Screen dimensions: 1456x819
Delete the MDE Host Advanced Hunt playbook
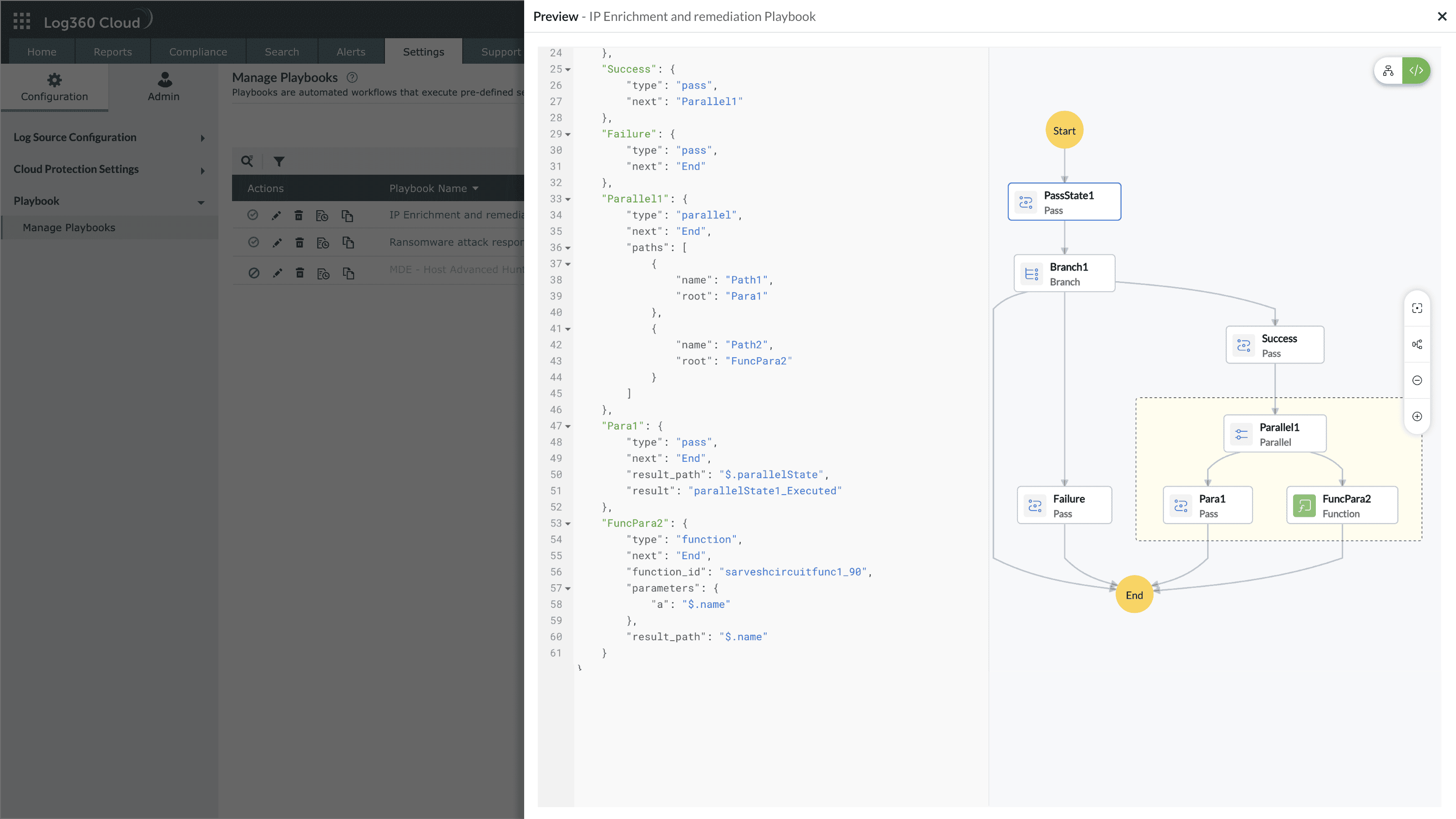[x=300, y=273]
